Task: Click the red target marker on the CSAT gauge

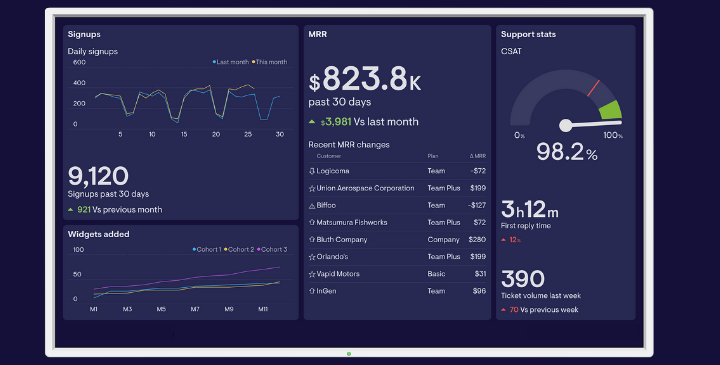Action: click(x=593, y=88)
